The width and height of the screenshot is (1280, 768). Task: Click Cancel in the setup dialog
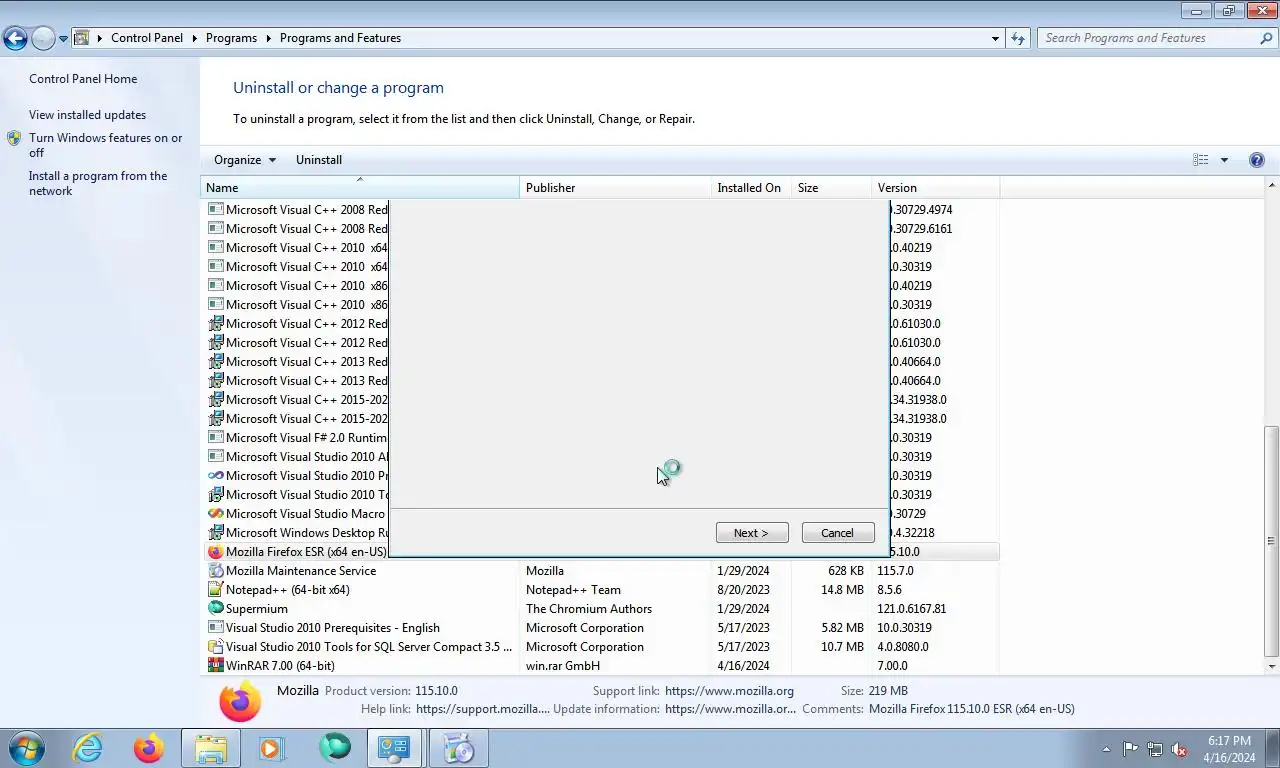click(x=838, y=533)
